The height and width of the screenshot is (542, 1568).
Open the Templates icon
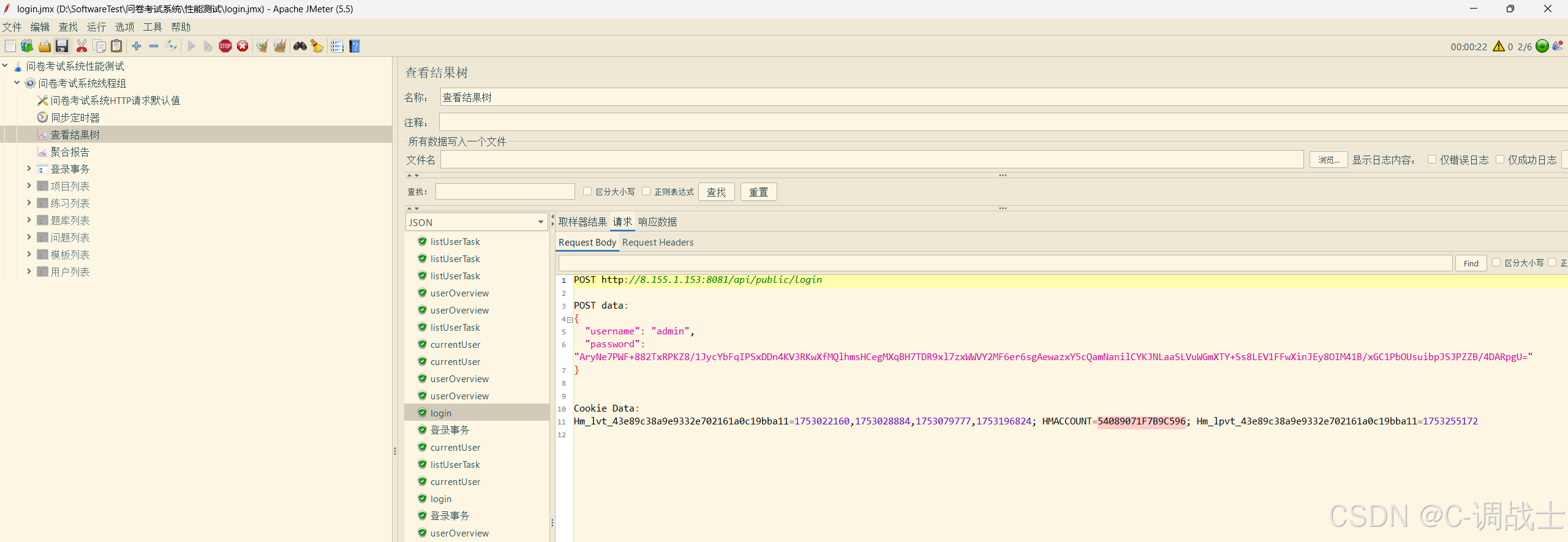(x=27, y=47)
